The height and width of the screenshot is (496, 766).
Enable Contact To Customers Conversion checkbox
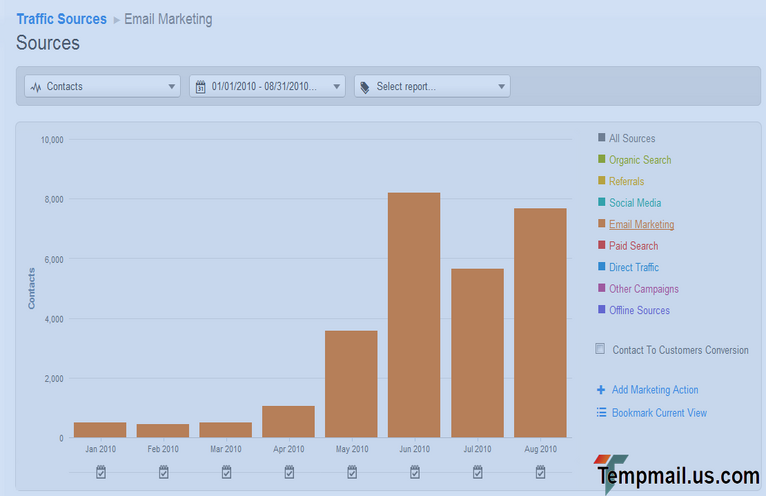tap(600, 349)
